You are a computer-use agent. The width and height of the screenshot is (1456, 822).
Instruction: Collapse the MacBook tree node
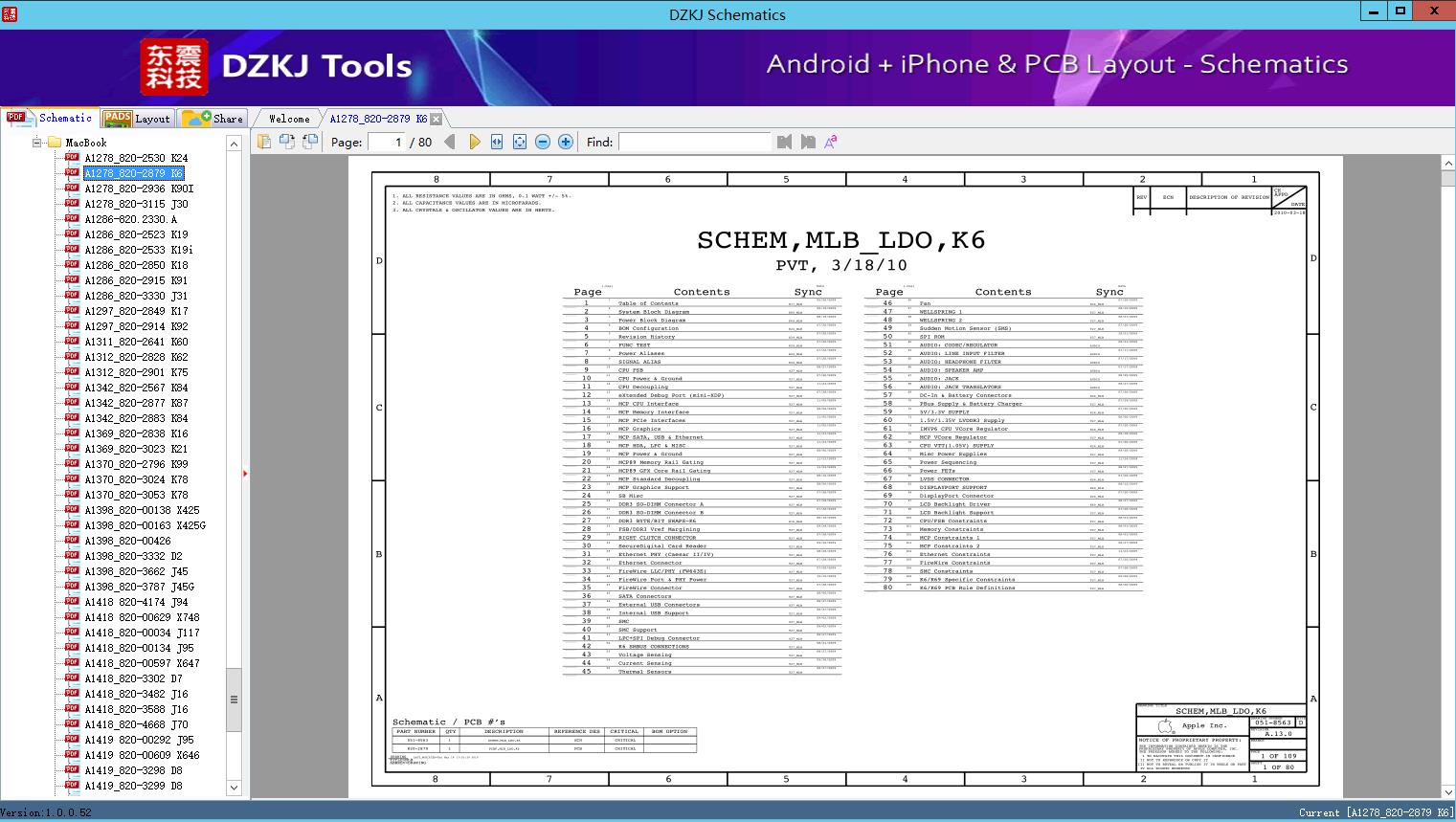(36, 143)
